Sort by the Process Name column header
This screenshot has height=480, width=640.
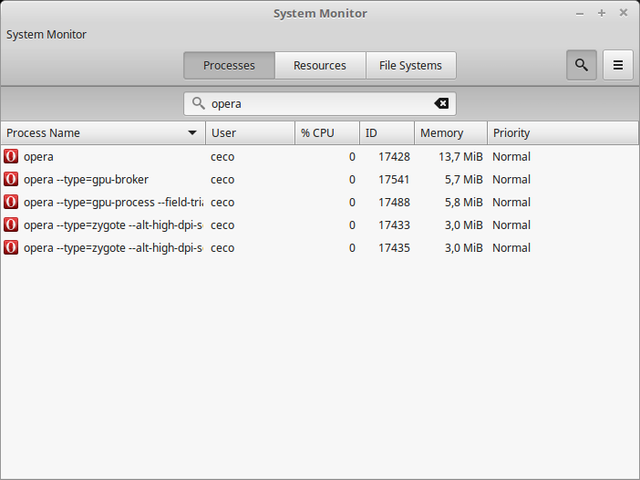[103, 133]
